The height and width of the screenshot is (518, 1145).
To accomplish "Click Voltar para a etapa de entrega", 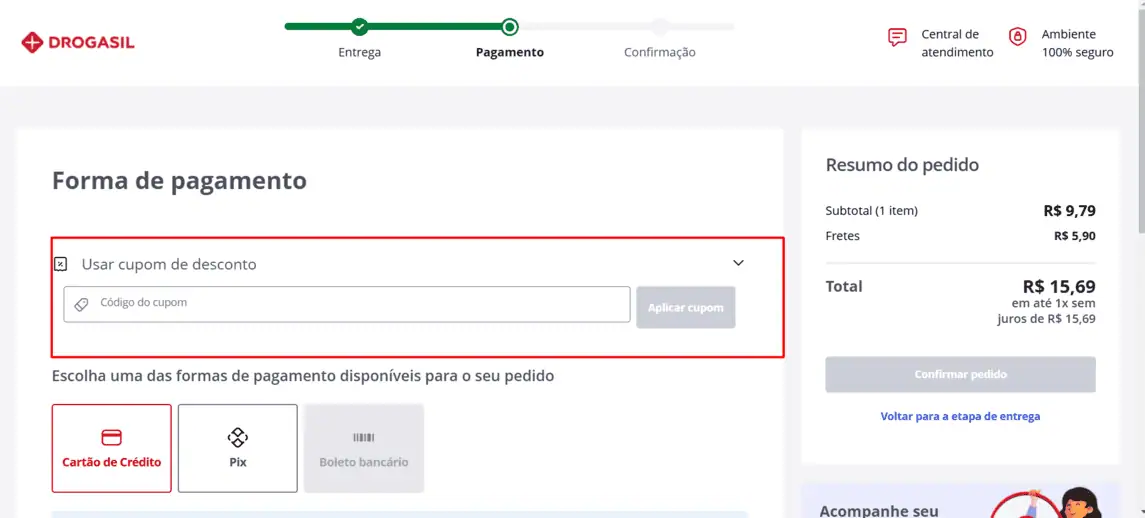I will (x=960, y=416).
